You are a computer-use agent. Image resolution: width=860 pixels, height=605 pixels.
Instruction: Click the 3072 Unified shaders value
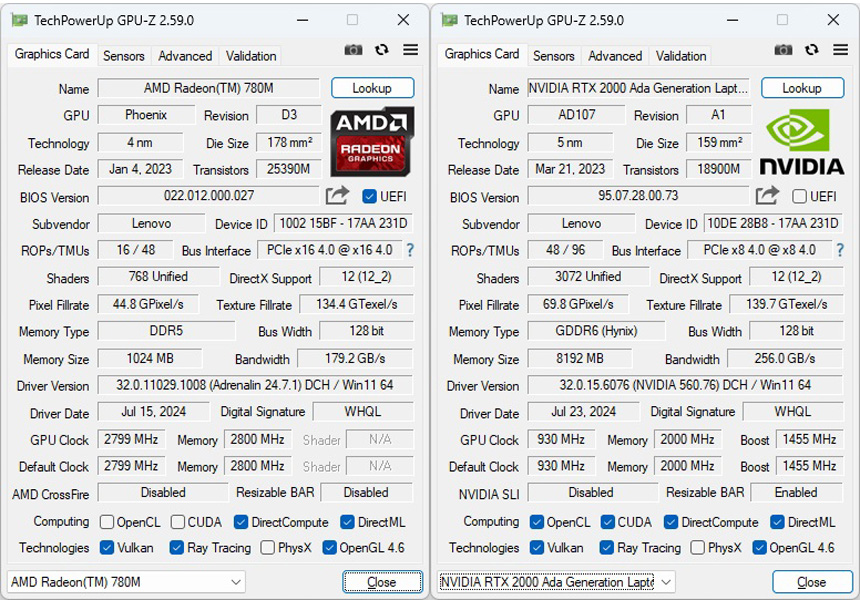(588, 276)
